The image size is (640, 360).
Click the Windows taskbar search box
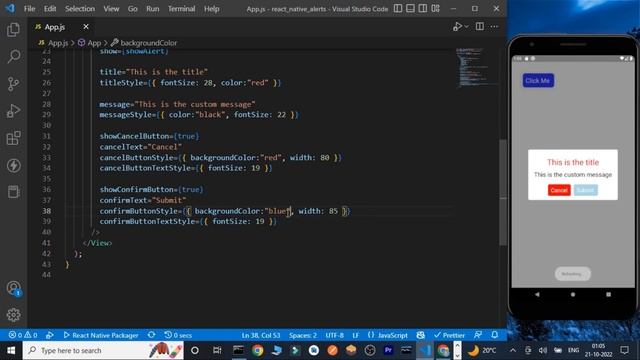click(x=103, y=350)
